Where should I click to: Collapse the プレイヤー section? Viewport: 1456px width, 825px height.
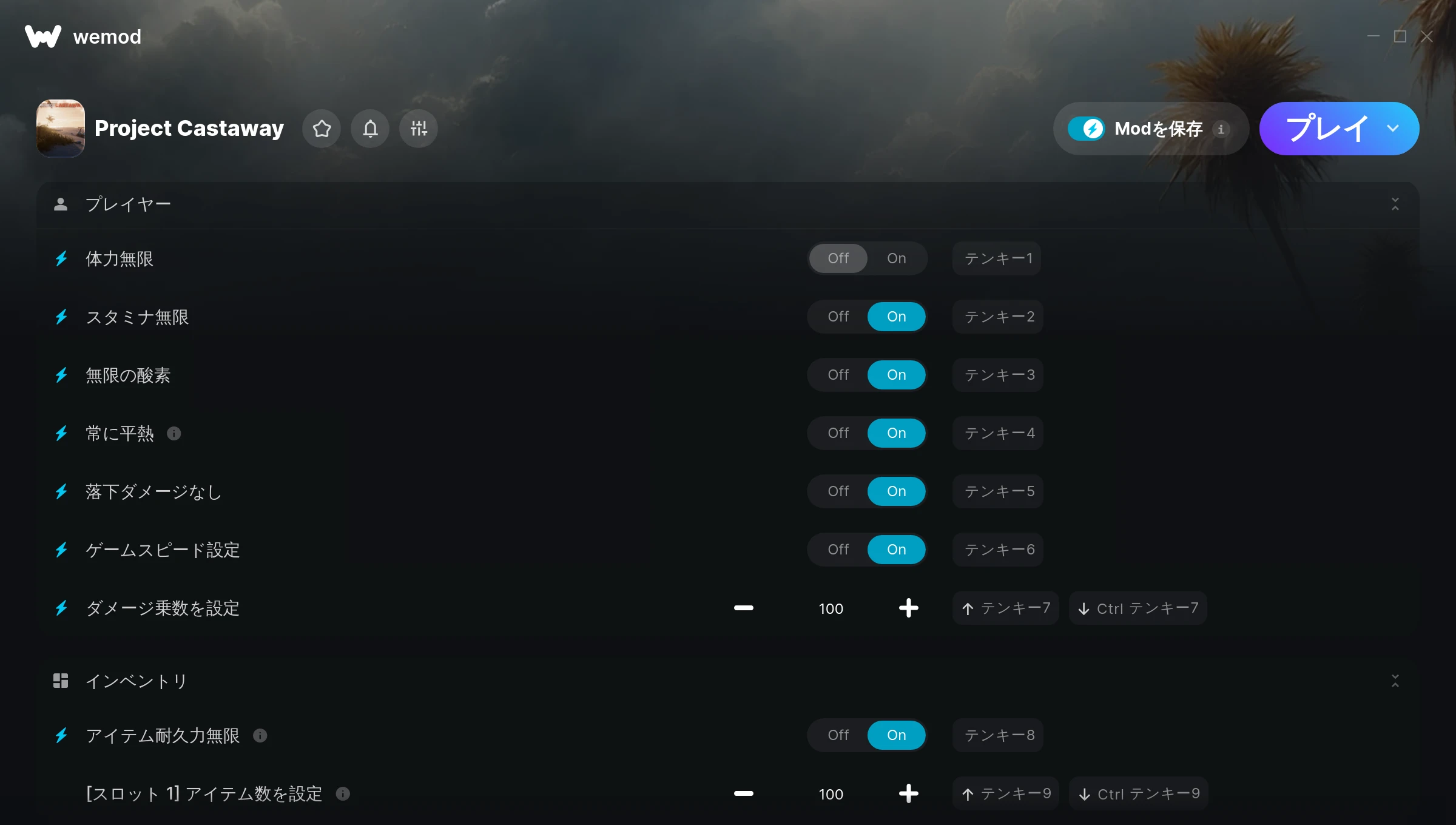point(1395,204)
